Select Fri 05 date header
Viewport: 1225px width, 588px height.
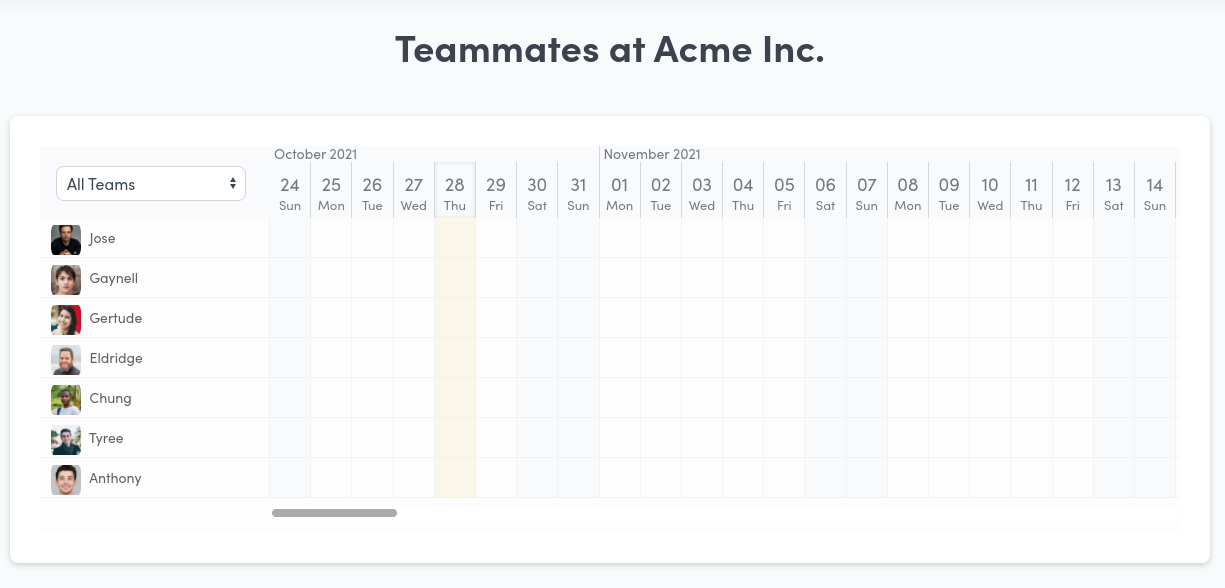coord(784,193)
